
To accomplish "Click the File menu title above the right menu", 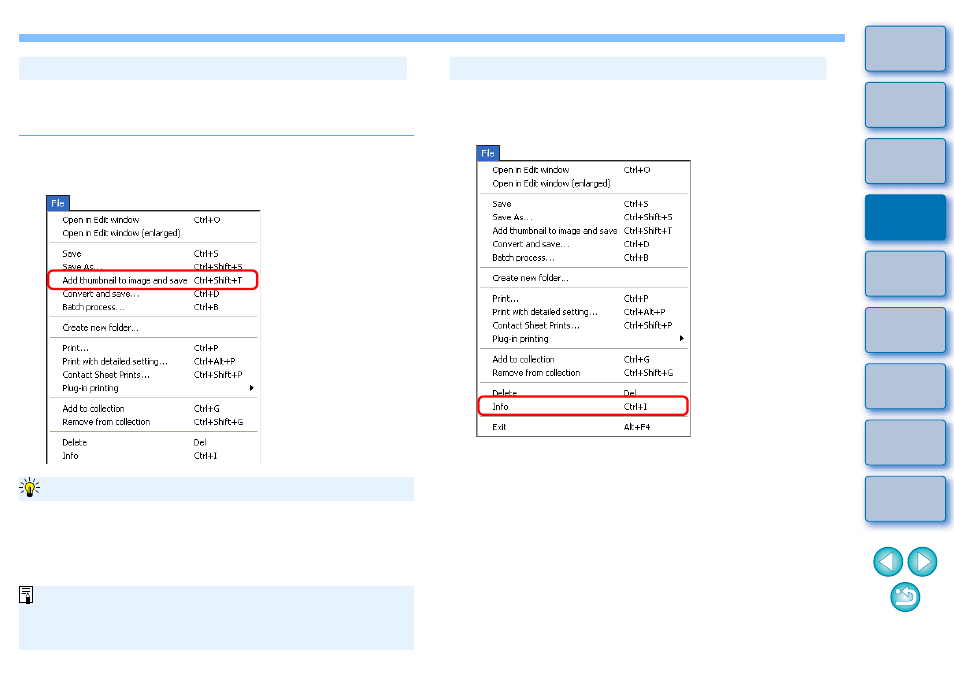I will (488, 153).
